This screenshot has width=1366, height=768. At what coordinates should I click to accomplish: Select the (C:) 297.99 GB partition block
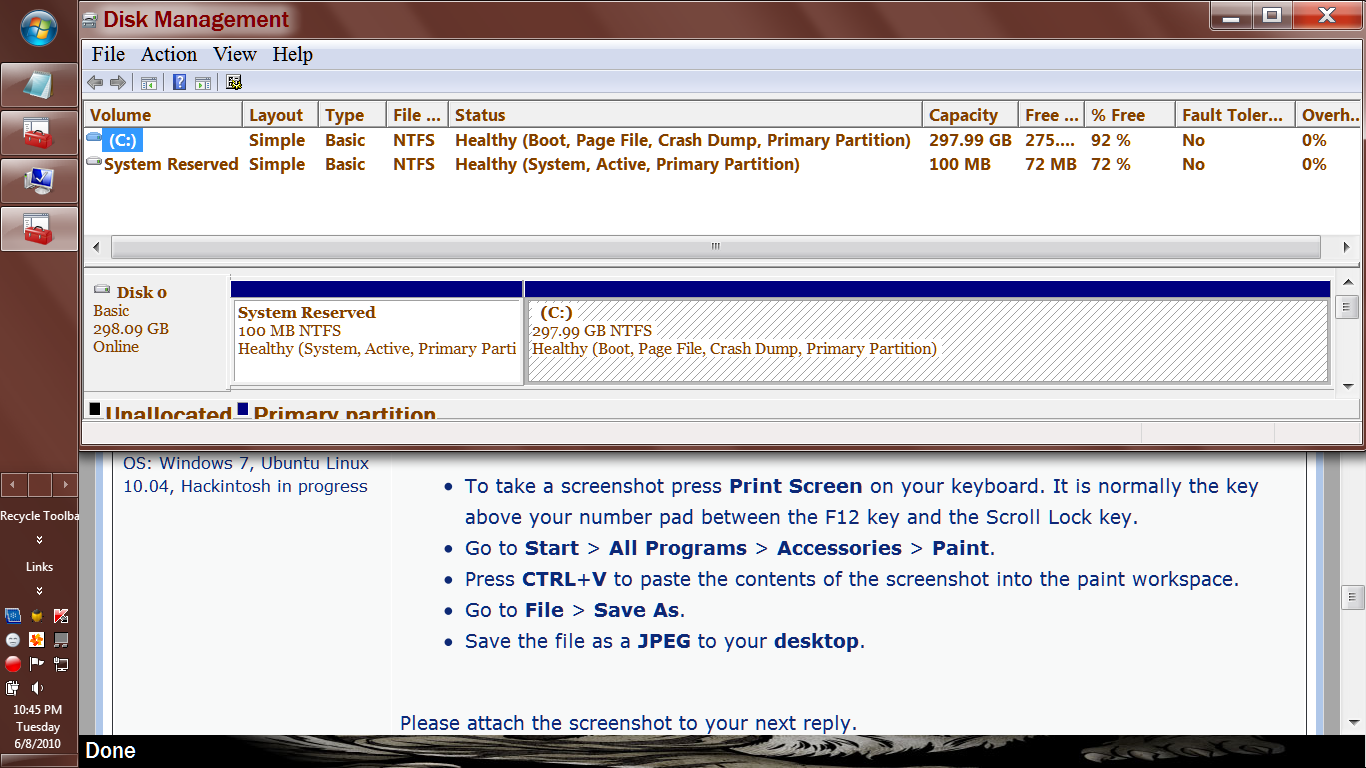(x=927, y=341)
